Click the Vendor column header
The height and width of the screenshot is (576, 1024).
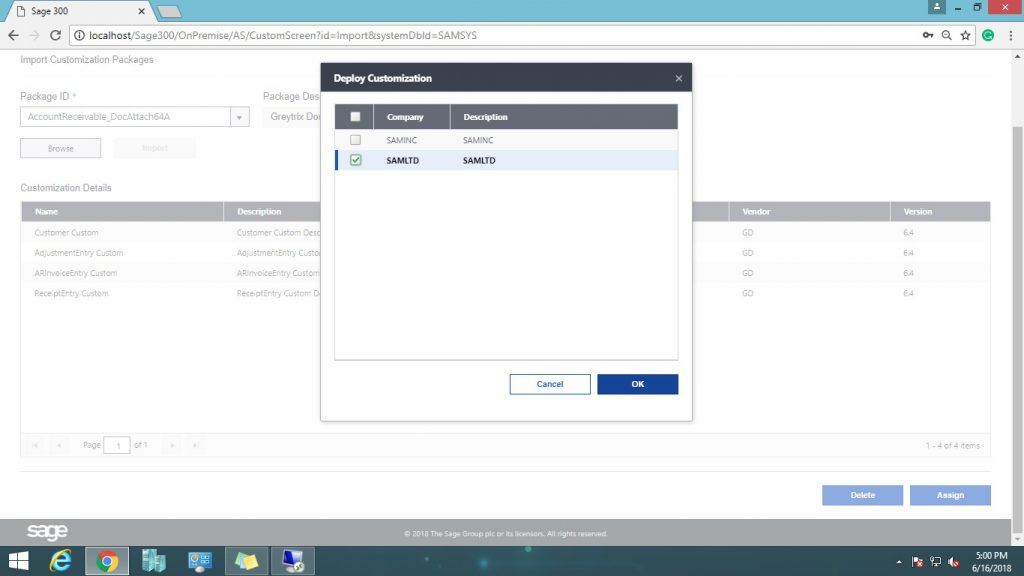point(809,212)
